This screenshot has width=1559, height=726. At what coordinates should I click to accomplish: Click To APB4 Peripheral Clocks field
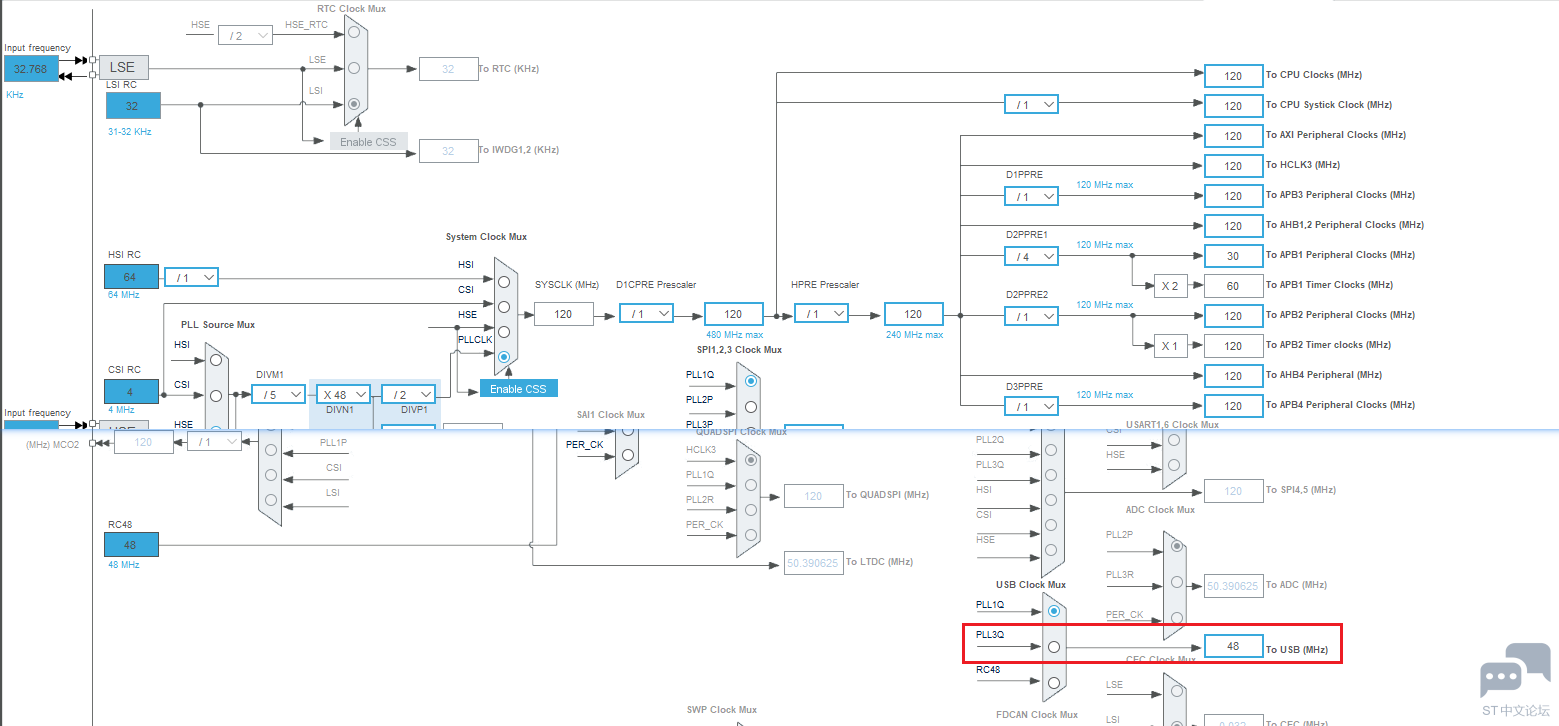[x=1233, y=406]
